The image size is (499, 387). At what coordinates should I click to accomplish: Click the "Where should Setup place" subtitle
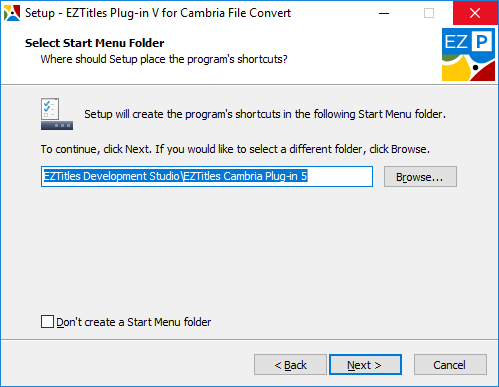[164, 59]
